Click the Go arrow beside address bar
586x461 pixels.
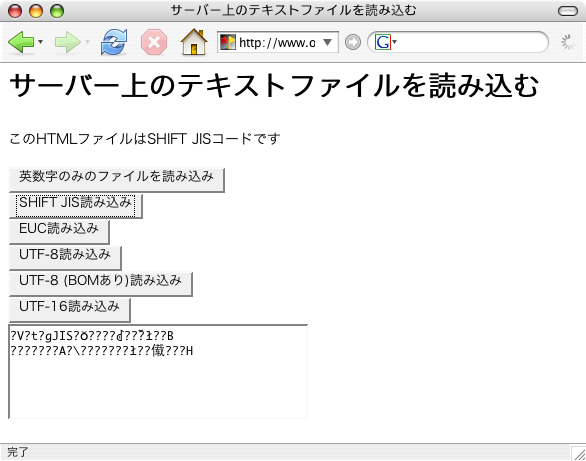point(353,42)
